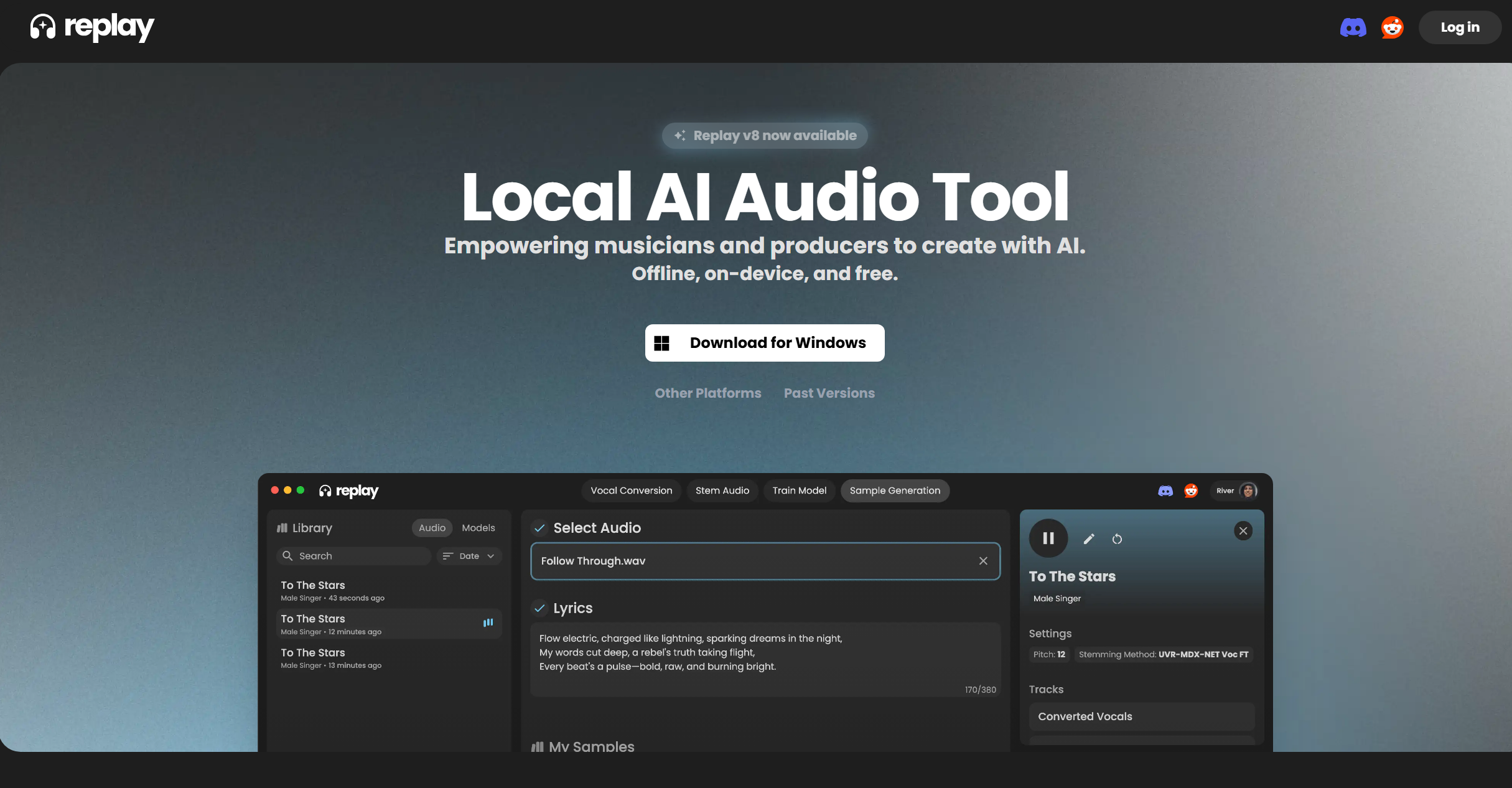Open the Other Platforms link
1512x788 pixels.
pyautogui.click(x=707, y=393)
